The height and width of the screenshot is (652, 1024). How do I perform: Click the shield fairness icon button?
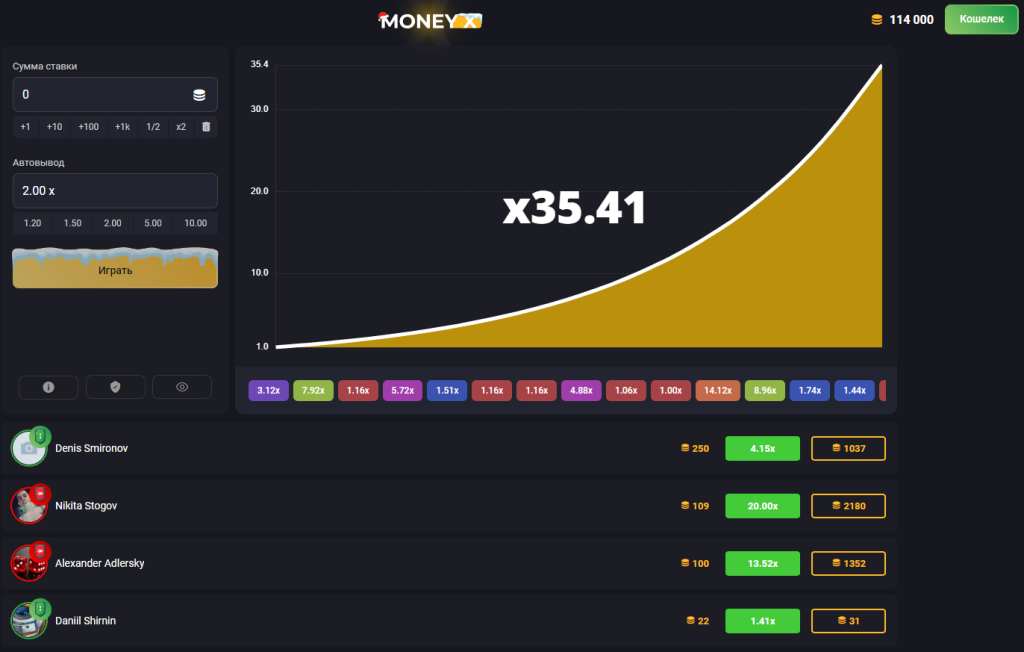tap(115, 387)
